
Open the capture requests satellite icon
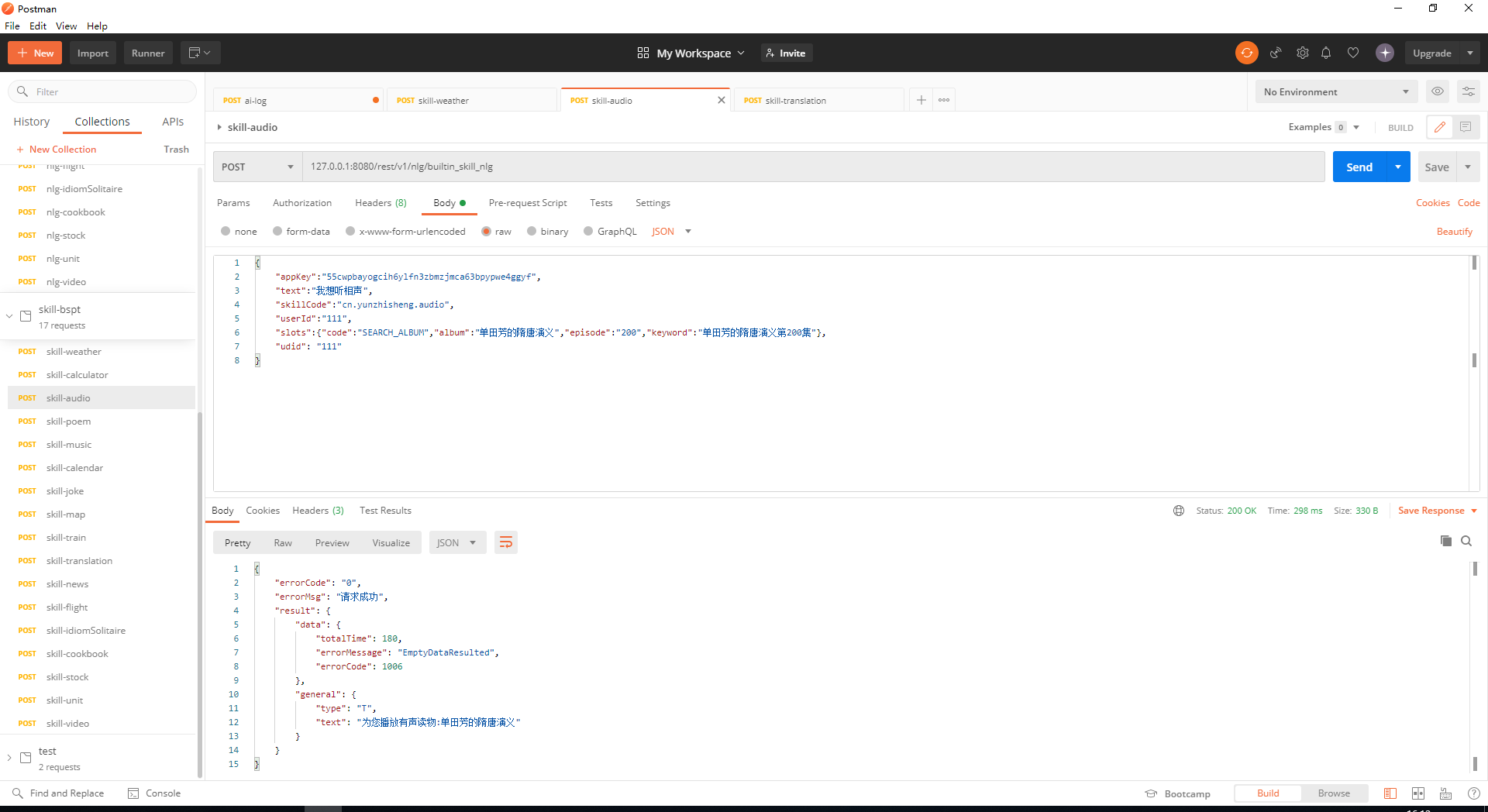pyautogui.click(x=1275, y=53)
